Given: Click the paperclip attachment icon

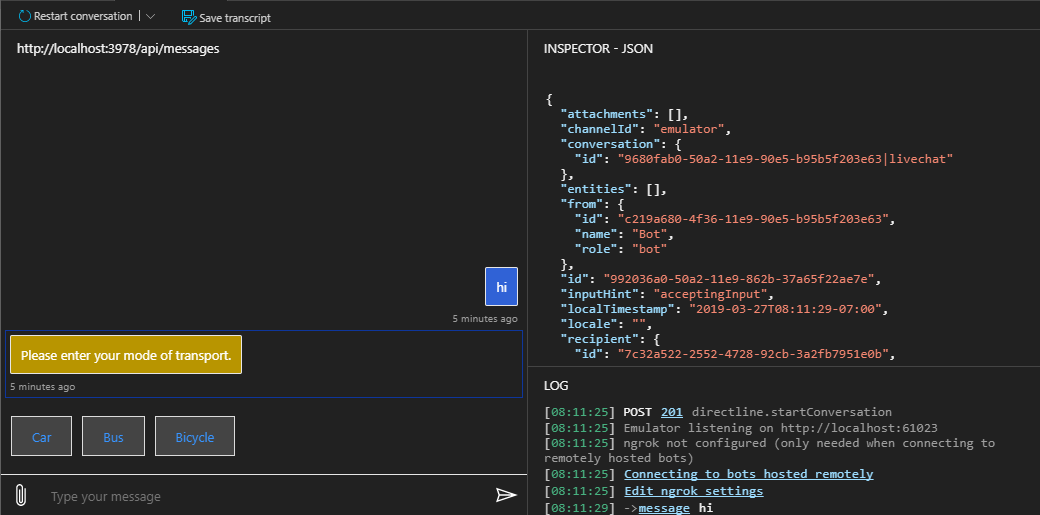Looking at the screenshot, I should (21, 495).
